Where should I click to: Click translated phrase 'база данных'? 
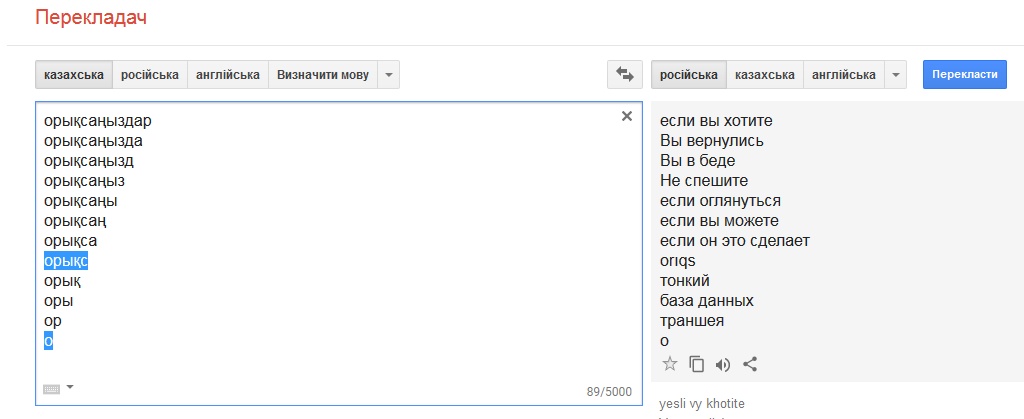(x=707, y=301)
